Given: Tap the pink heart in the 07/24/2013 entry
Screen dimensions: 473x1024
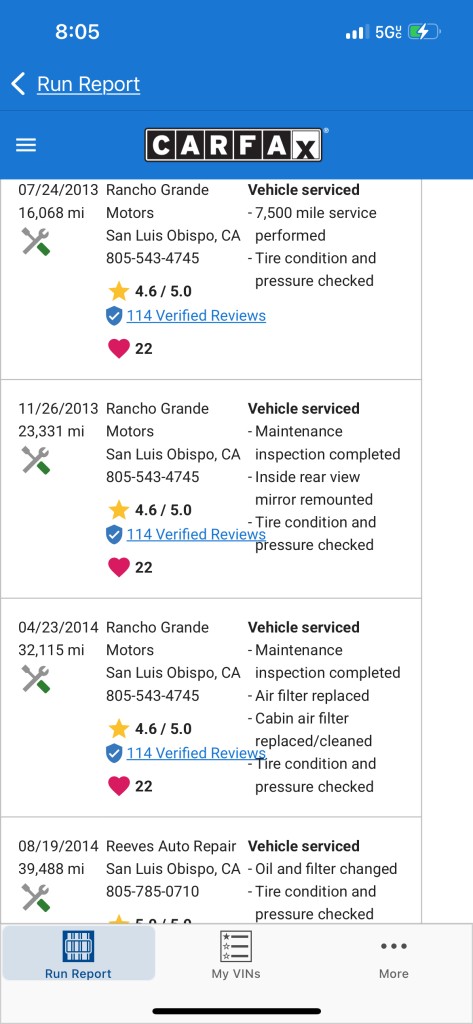Looking at the screenshot, I should (119, 349).
